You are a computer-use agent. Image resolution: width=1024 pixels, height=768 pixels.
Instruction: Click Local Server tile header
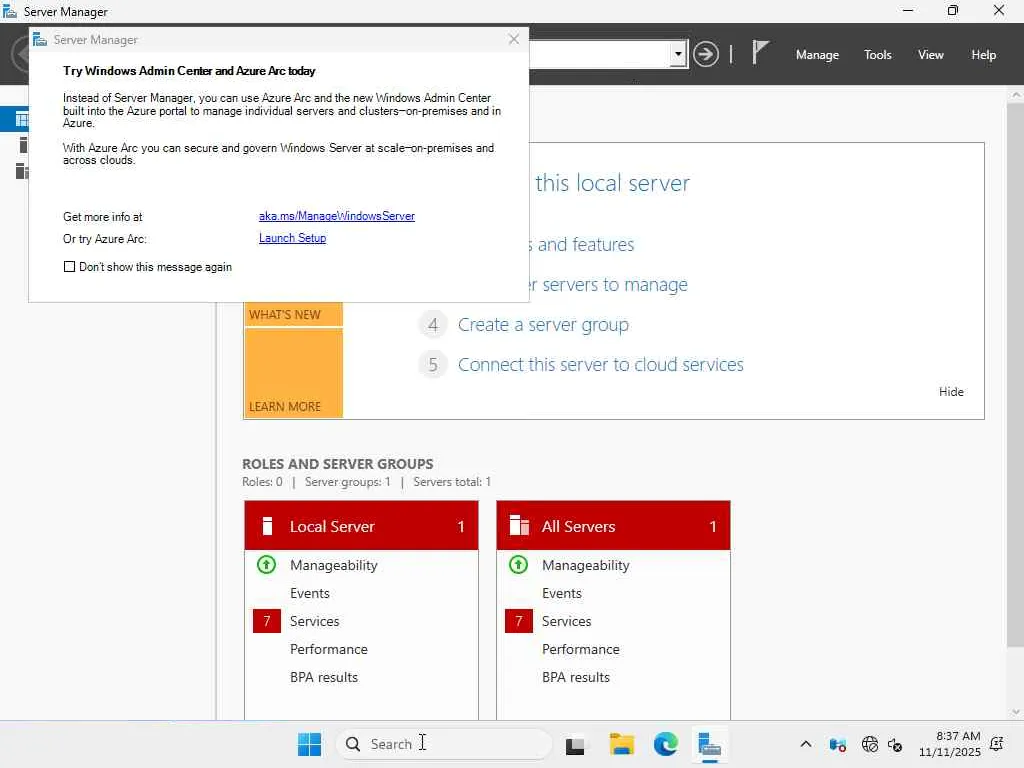[361, 526]
